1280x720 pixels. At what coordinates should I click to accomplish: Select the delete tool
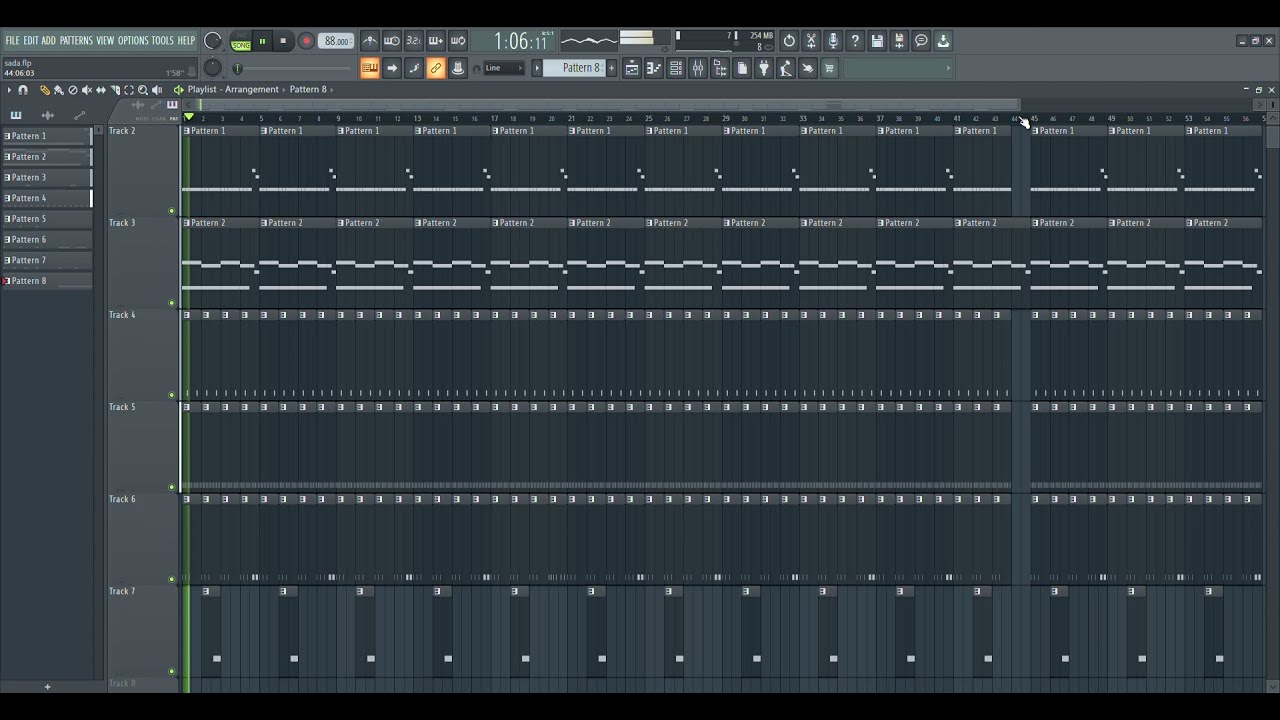point(72,90)
